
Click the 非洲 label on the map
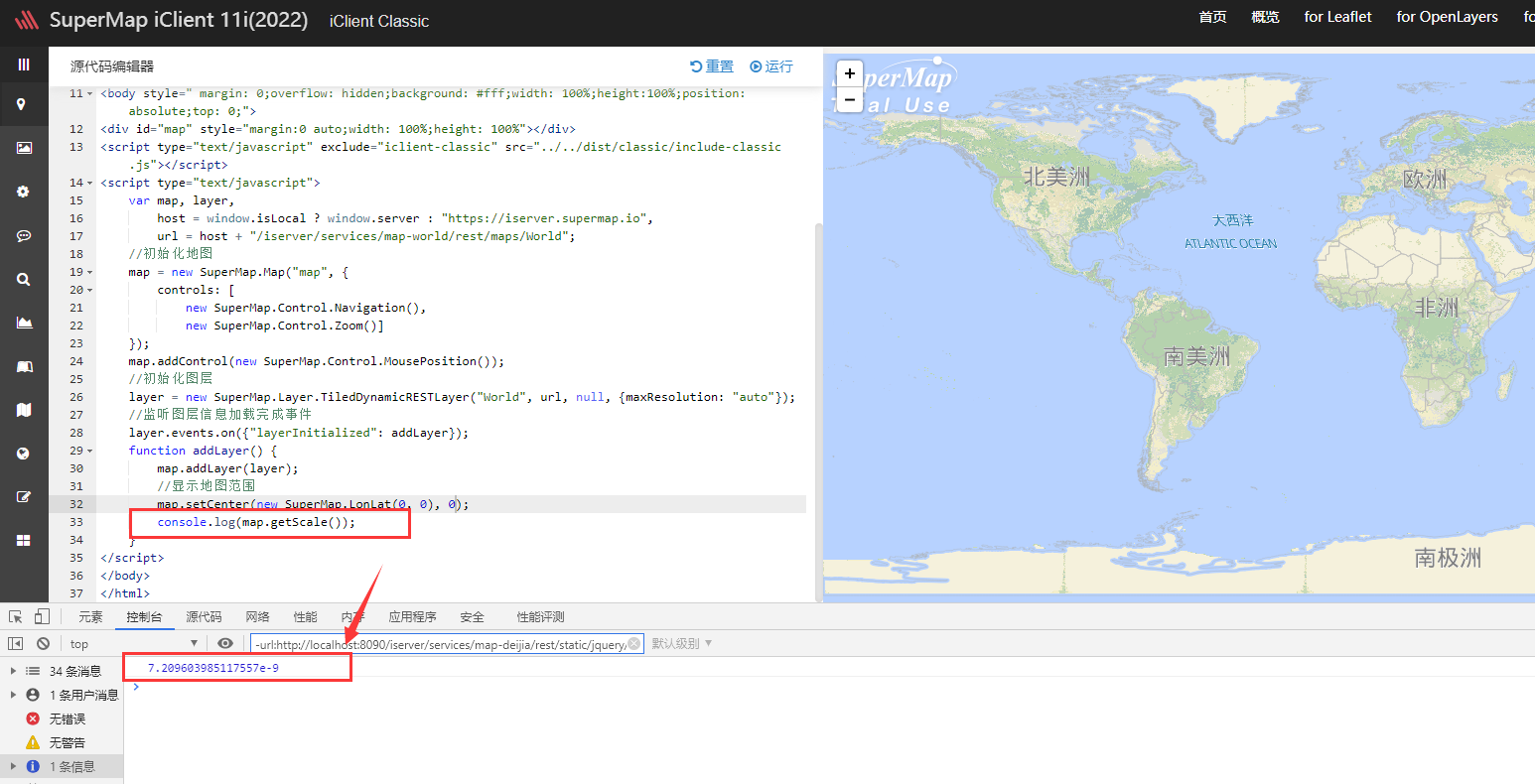coord(1437,308)
